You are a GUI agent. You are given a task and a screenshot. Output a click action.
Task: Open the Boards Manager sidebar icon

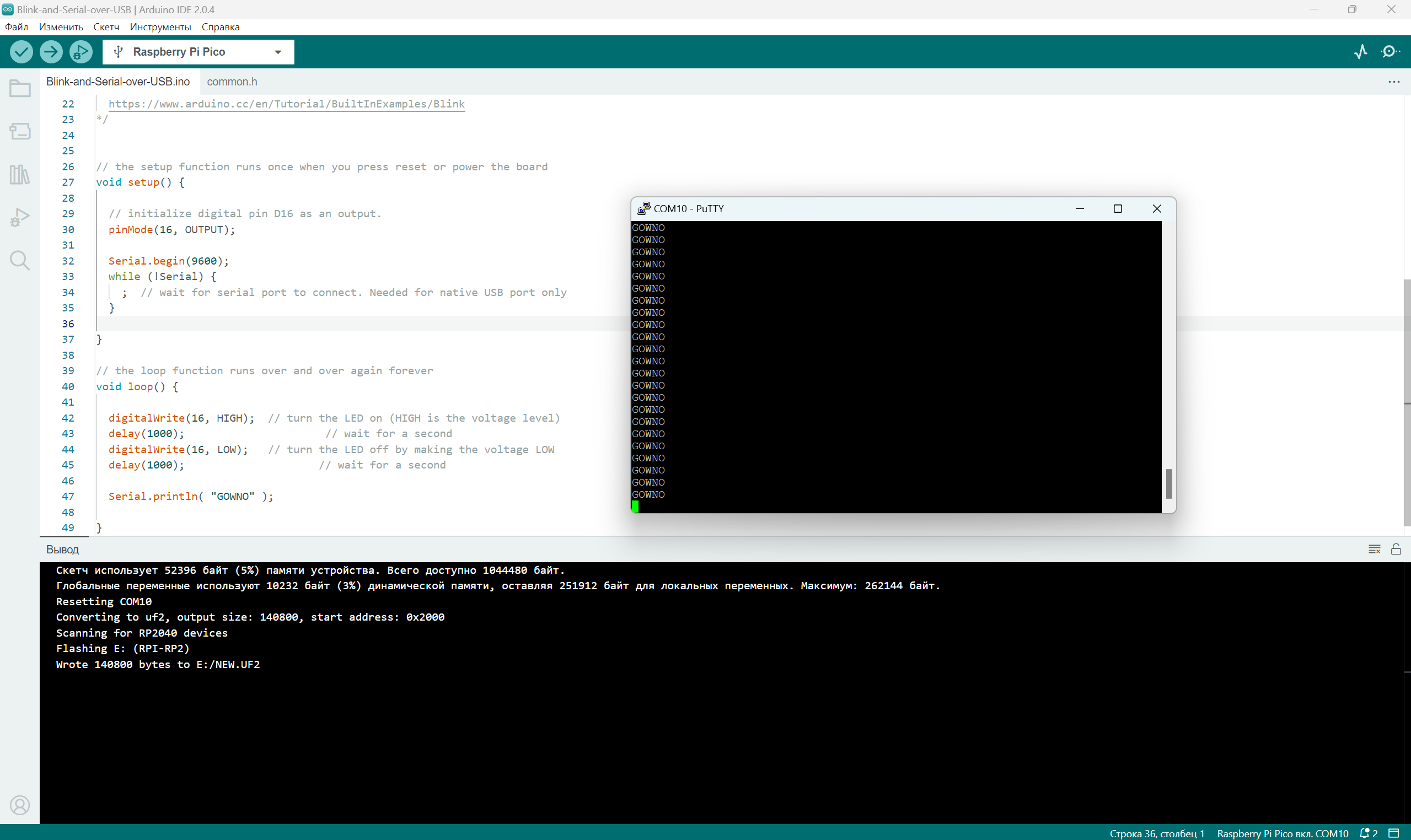(x=20, y=131)
